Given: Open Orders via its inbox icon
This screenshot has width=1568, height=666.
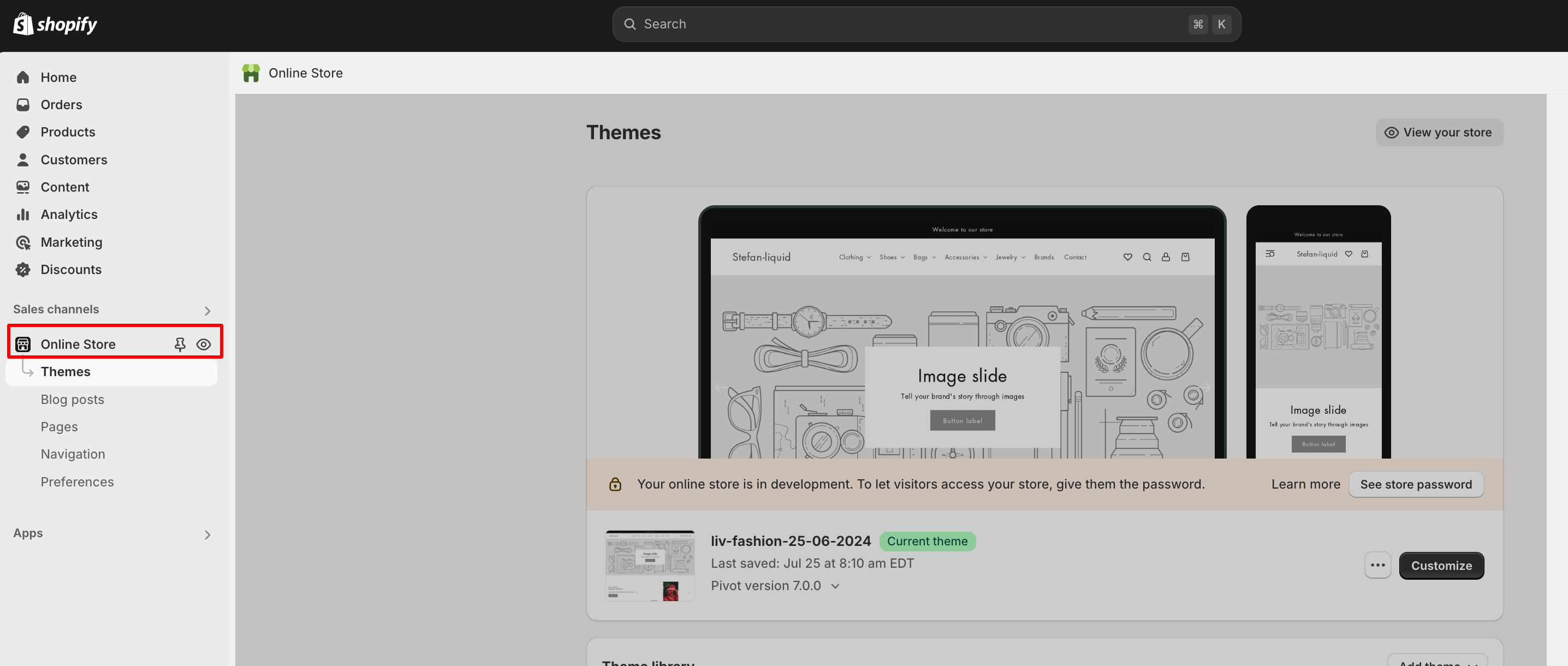Looking at the screenshot, I should pyautogui.click(x=23, y=105).
